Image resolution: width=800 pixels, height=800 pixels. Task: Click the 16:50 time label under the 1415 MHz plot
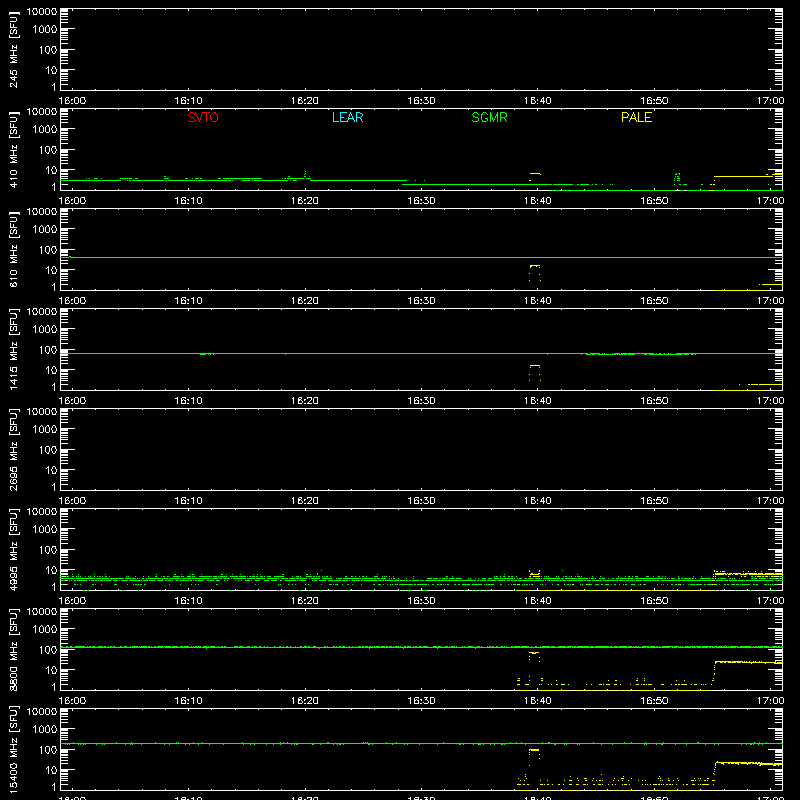click(x=654, y=401)
